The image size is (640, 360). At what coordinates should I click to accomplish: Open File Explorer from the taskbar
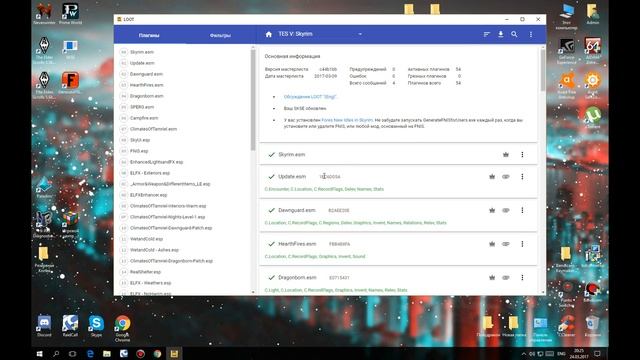pos(107,354)
